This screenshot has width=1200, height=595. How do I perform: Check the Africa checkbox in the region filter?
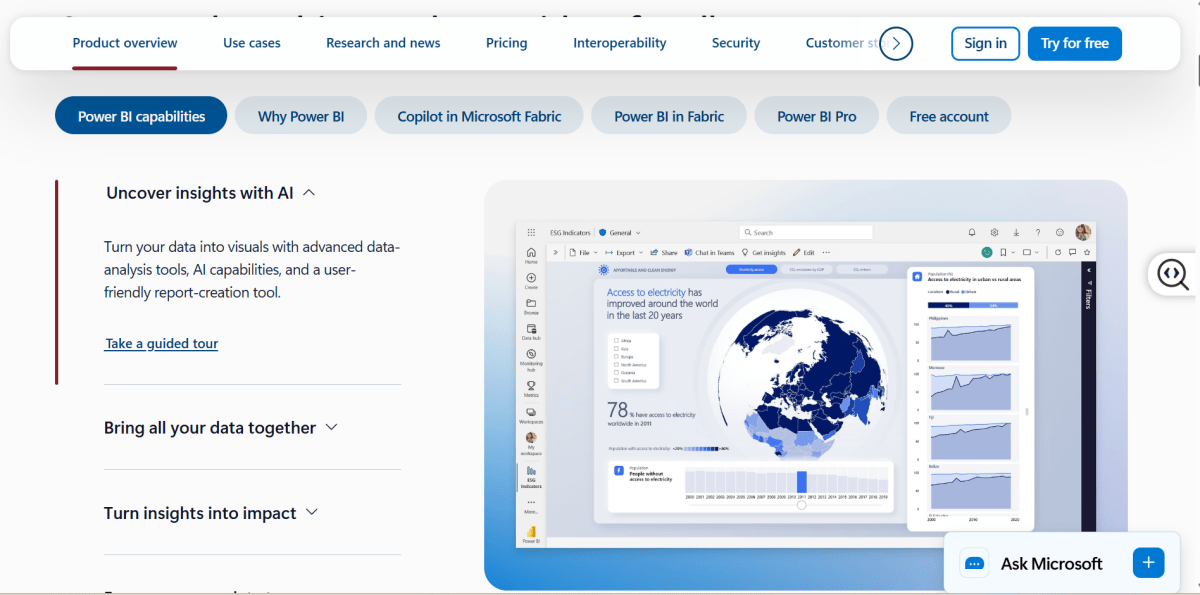616,340
